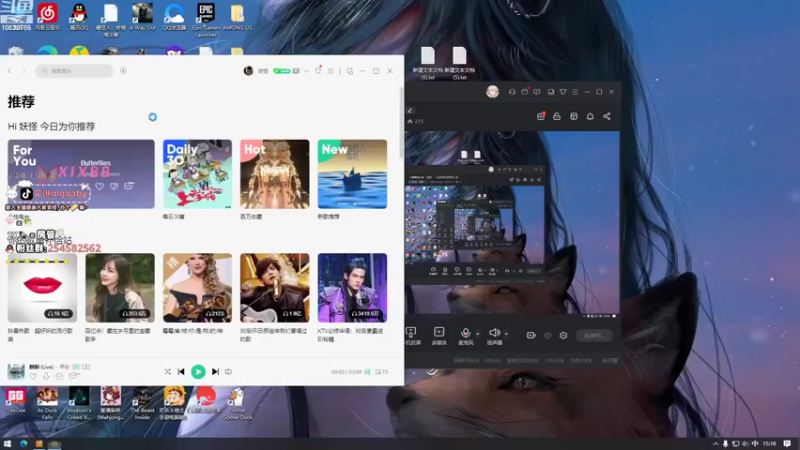Viewport: 800px width, 450px height.
Task: Open the play queue with 73 songs
Action: coord(382,372)
